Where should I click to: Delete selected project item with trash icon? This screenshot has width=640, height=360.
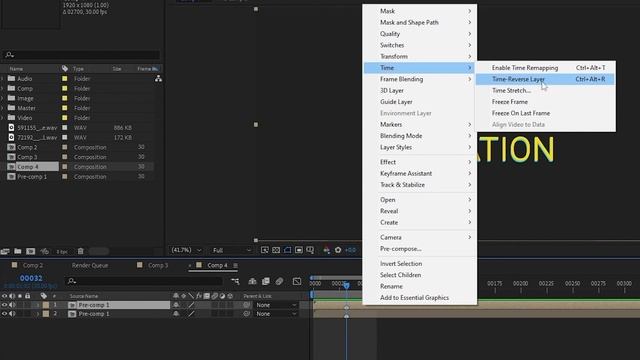81,251
